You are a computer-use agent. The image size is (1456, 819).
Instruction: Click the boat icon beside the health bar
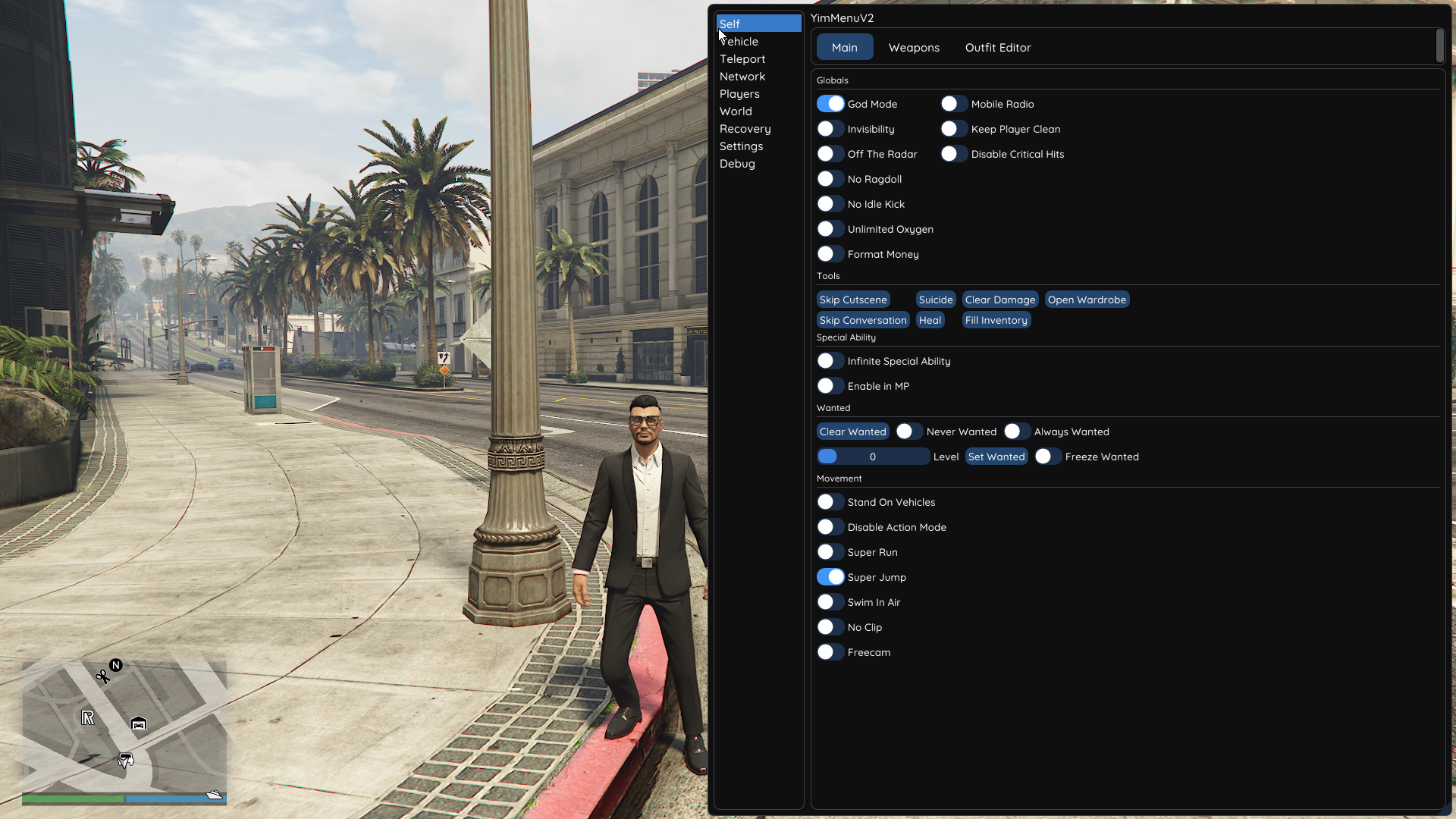pyautogui.click(x=215, y=795)
